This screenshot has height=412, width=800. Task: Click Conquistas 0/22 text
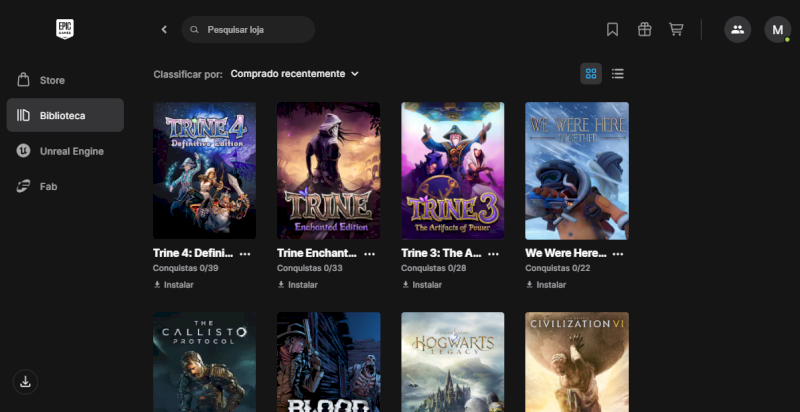coord(558,268)
